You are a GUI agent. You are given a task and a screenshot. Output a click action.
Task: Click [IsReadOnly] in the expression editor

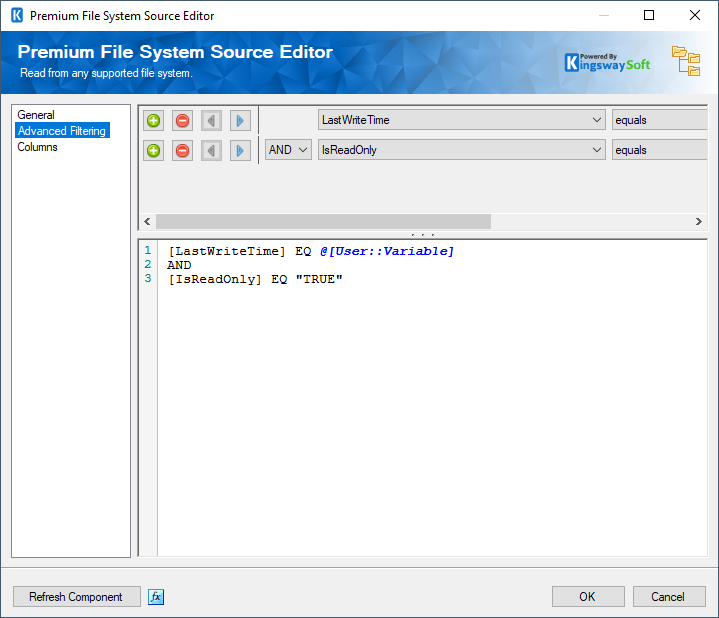[x=215, y=279]
